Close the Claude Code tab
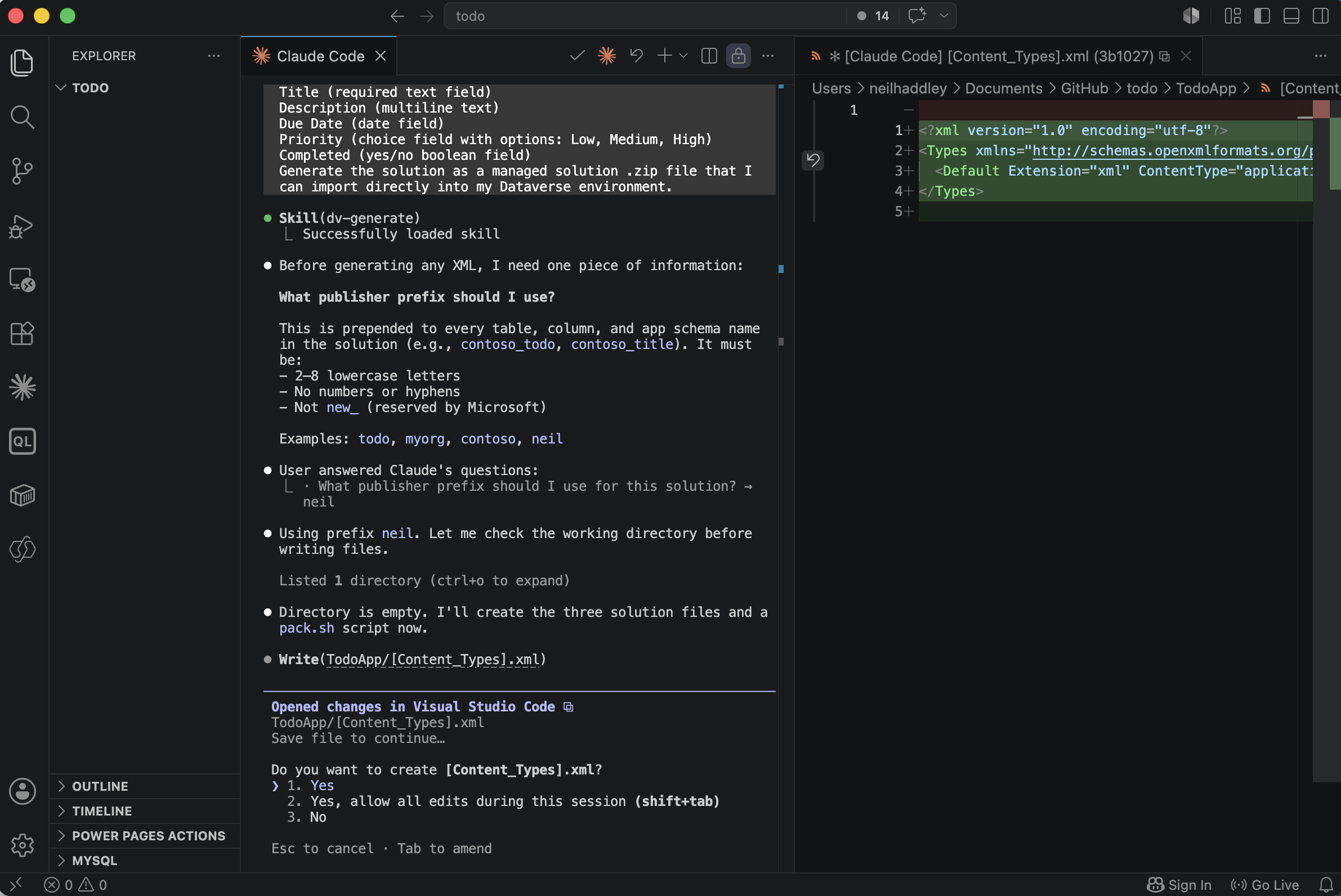 381,56
